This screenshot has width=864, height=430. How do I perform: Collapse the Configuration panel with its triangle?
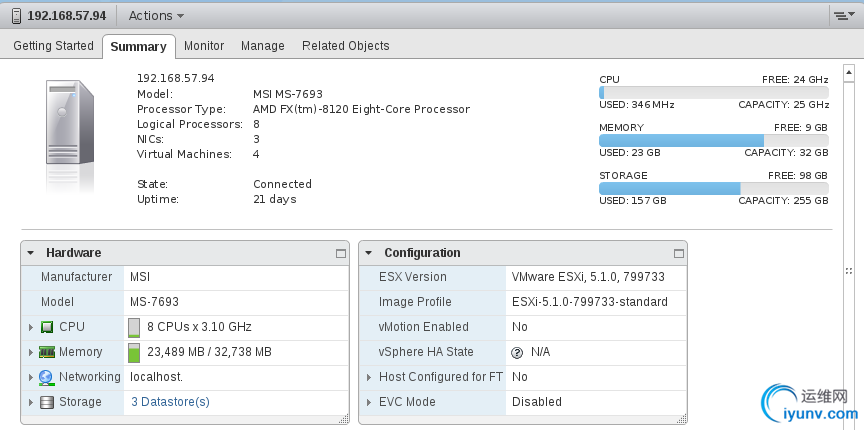click(369, 253)
